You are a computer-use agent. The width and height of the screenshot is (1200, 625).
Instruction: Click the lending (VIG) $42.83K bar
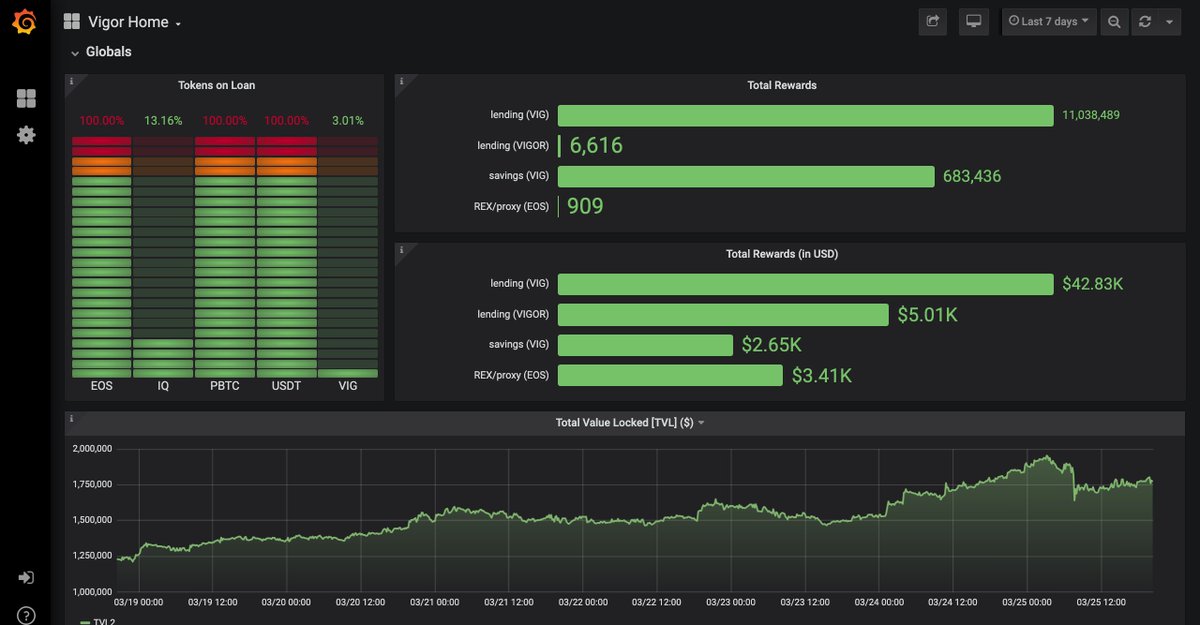805,284
